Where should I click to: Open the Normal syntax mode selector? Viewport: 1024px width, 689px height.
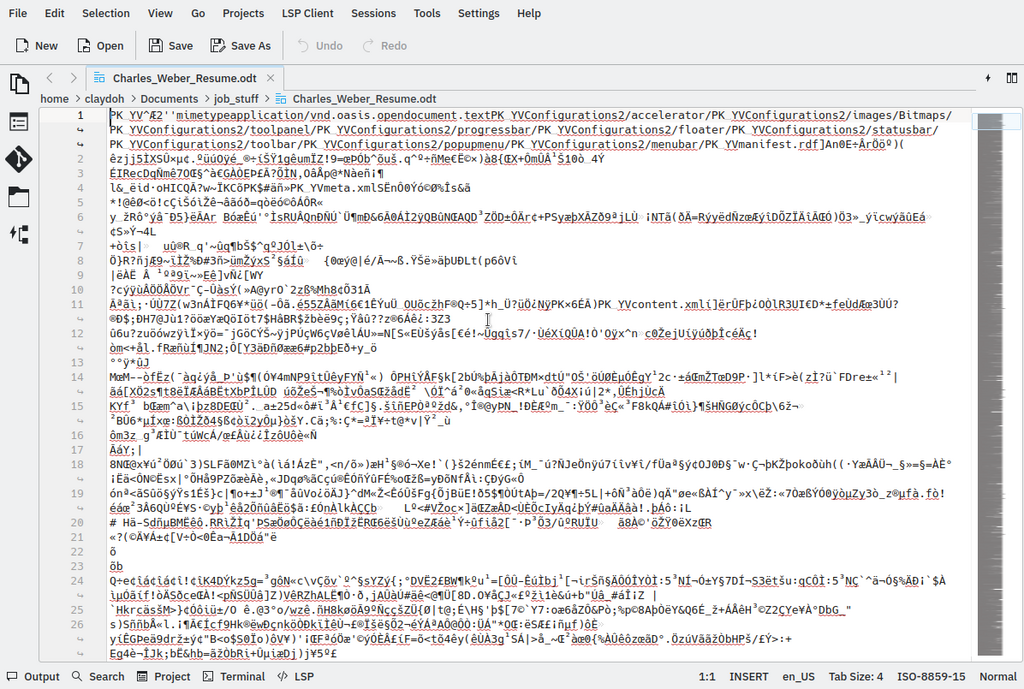998,677
